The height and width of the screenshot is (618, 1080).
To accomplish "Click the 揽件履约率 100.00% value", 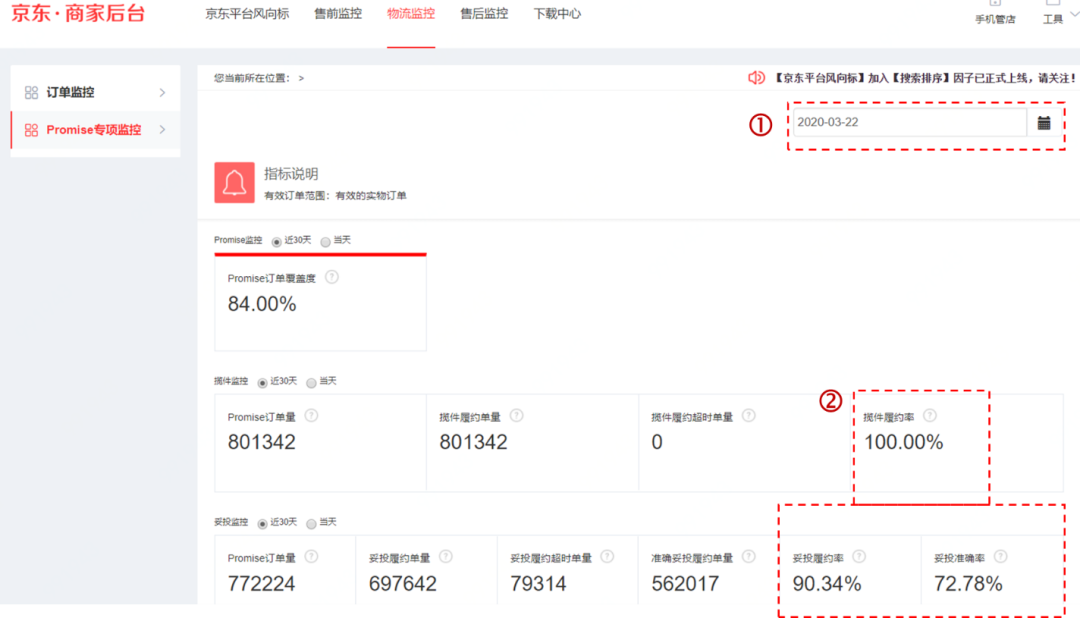I will pyautogui.click(x=903, y=442).
